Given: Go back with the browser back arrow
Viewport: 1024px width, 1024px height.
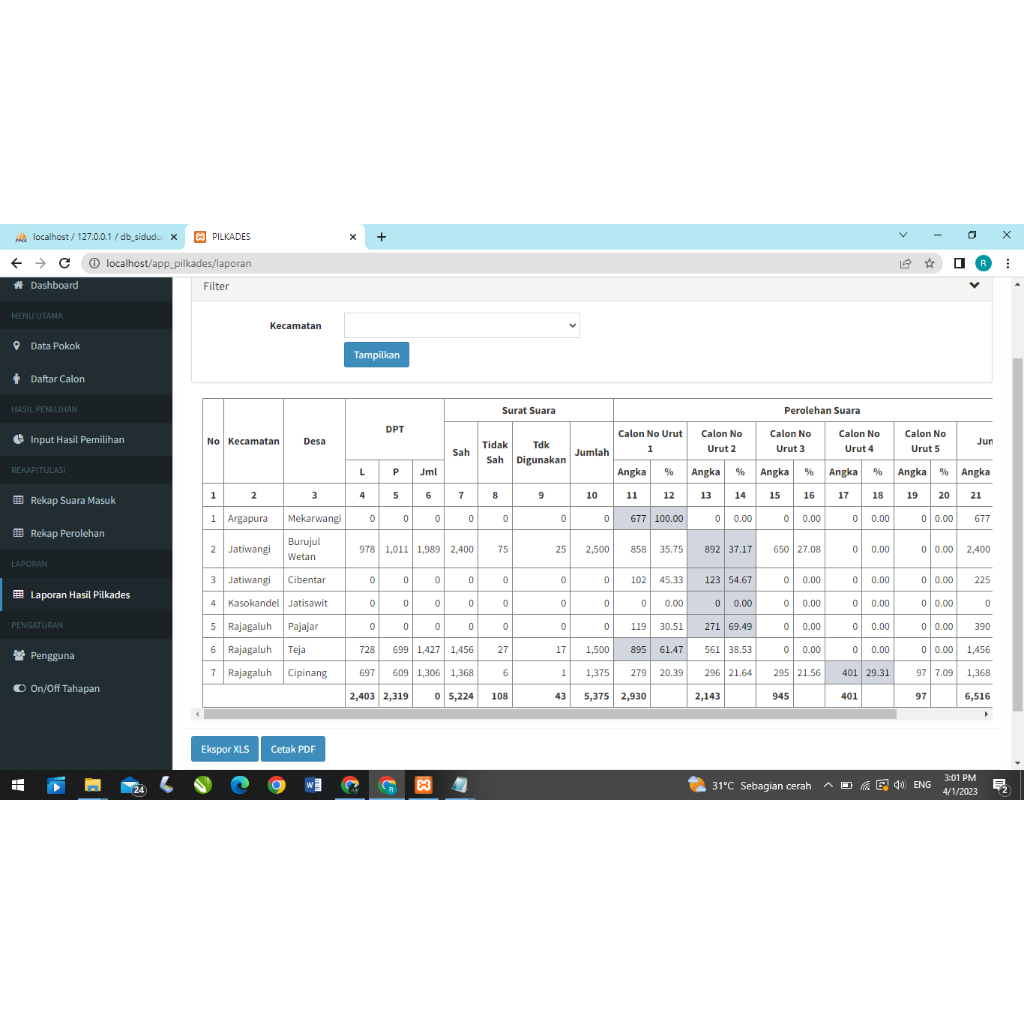Looking at the screenshot, I should point(16,263).
